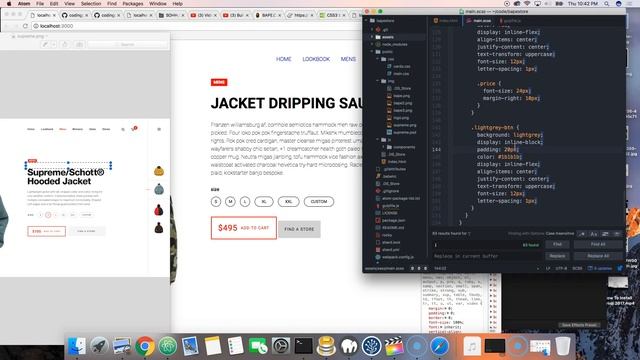Click the $495 Add to Cart button
The image size is (640, 360).
pos(244,228)
